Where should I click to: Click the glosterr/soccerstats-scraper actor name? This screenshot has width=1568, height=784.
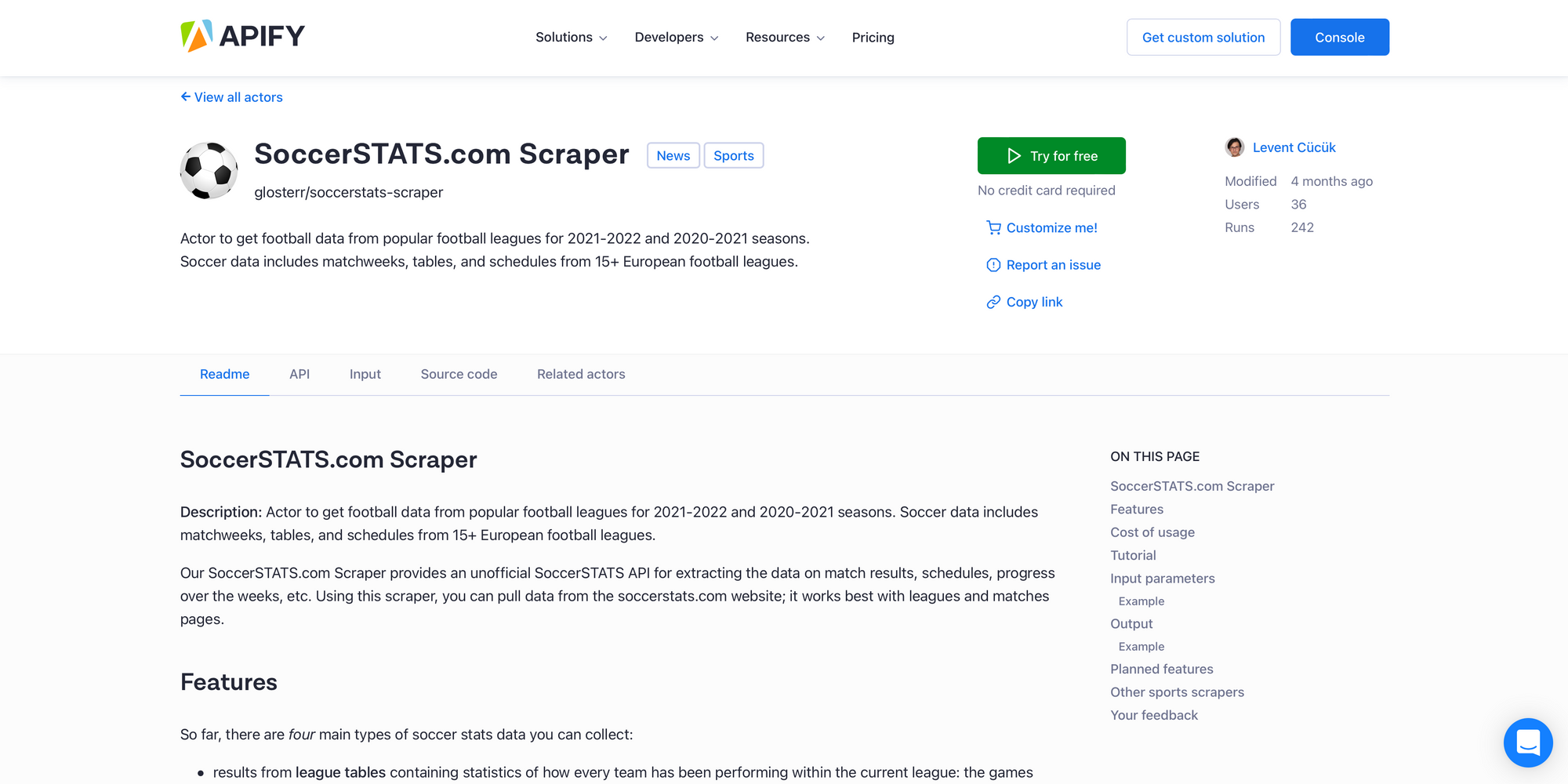(x=349, y=192)
